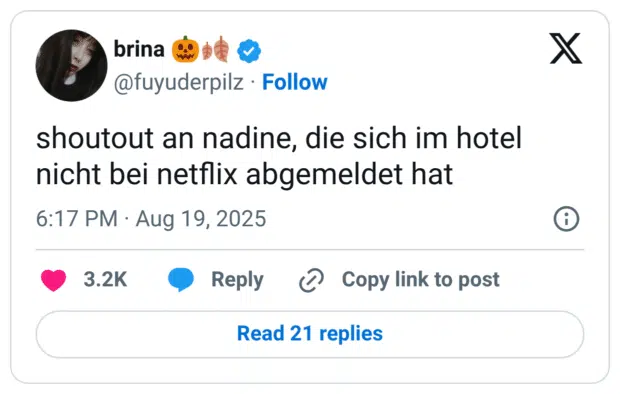This screenshot has height=394, width=620.
Task: Click the blue reply bubble icon
Action: [x=181, y=279]
